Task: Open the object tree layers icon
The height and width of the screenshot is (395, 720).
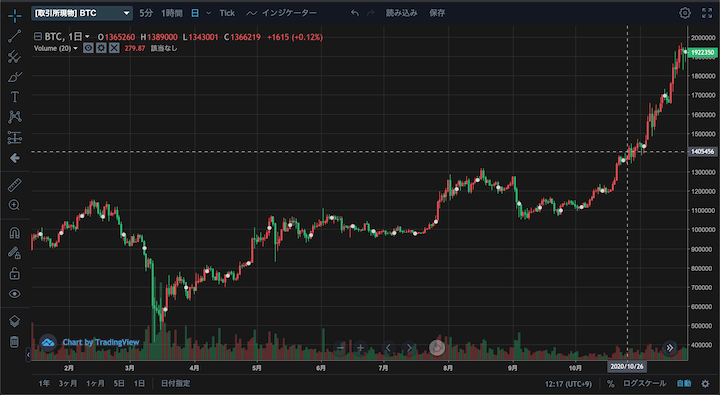Action: [15, 321]
